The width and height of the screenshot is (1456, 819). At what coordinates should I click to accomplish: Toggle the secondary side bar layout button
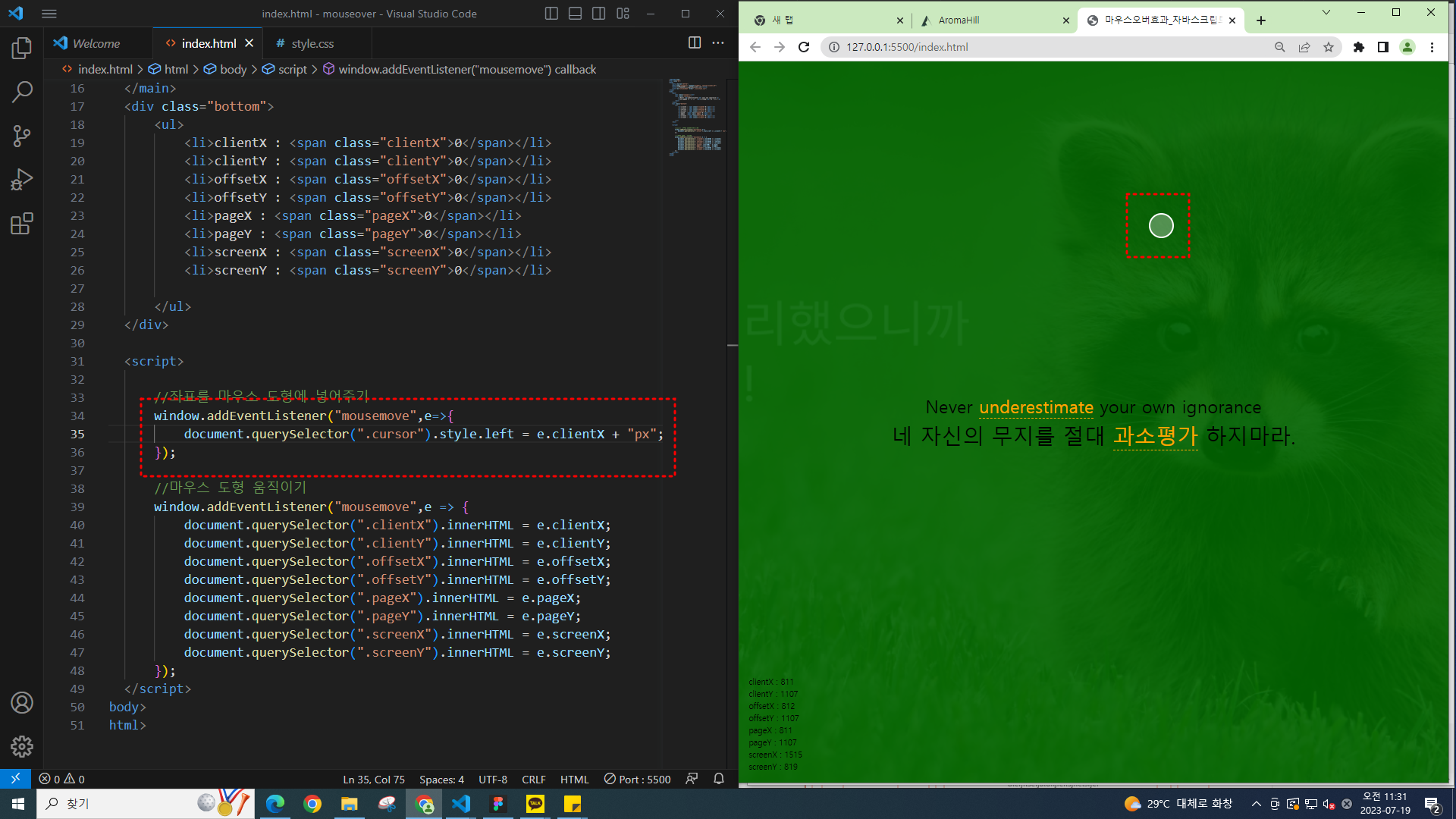click(598, 14)
